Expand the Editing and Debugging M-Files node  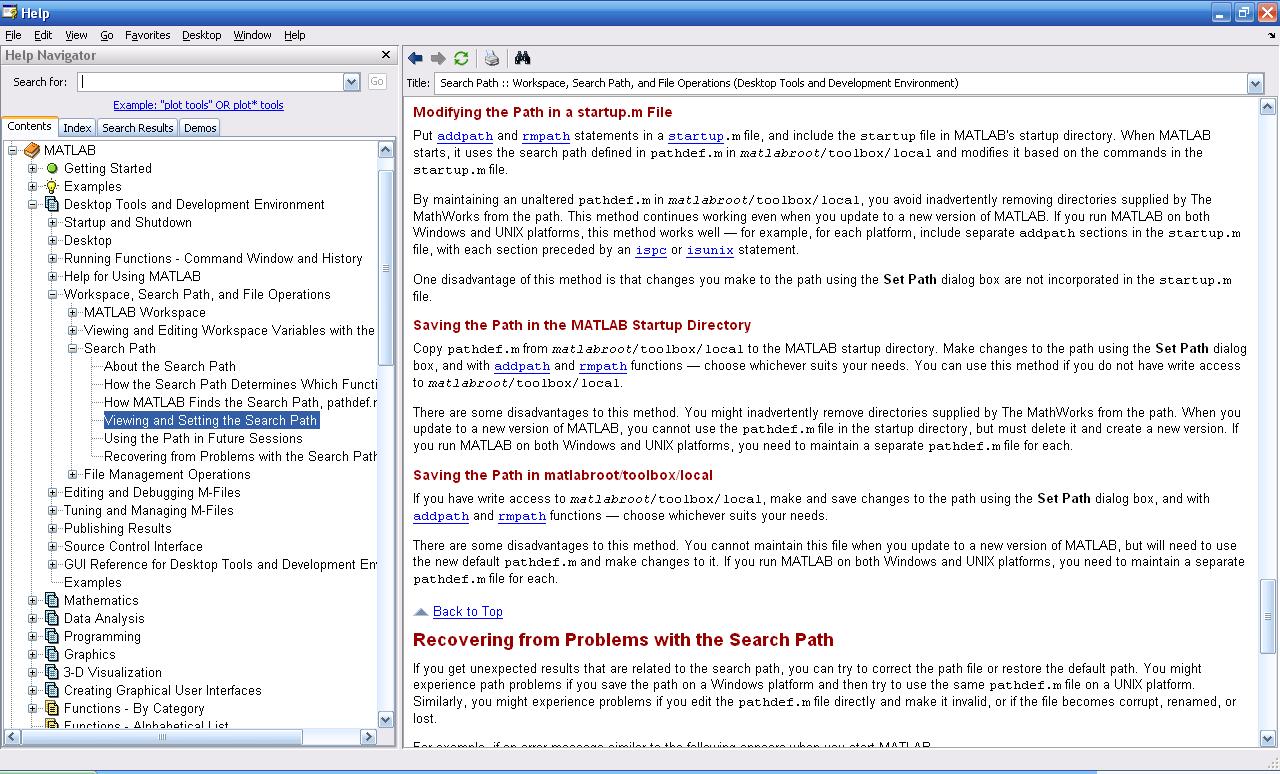[53, 492]
